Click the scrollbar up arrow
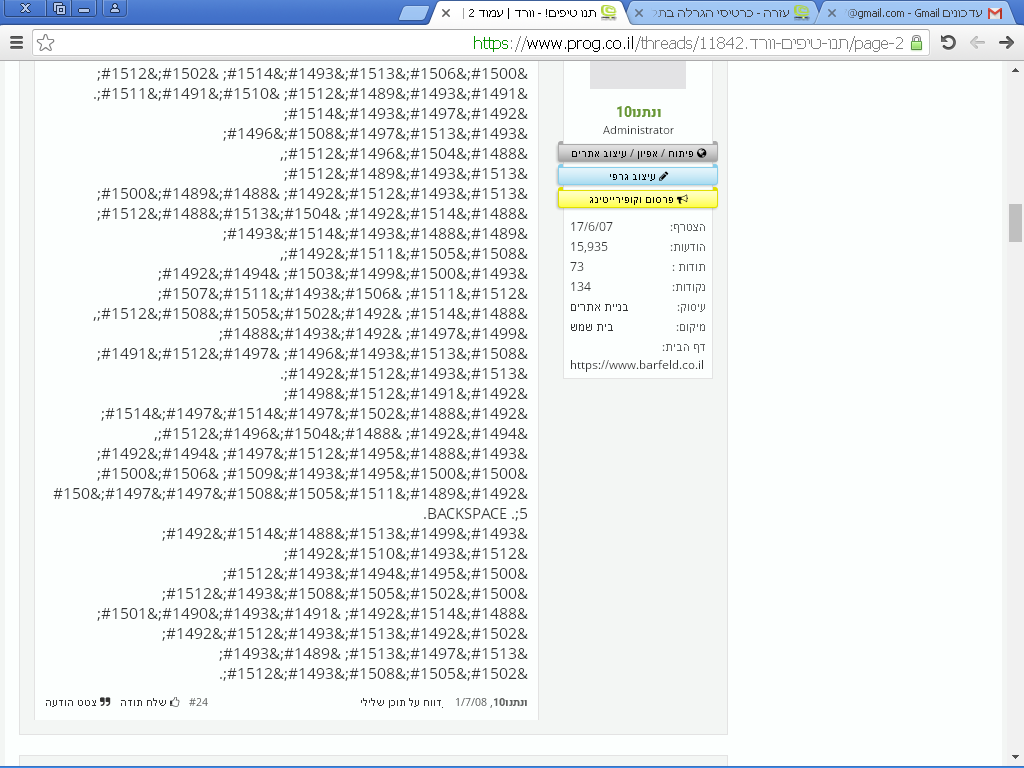The height and width of the screenshot is (768, 1024). tap(1015, 70)
